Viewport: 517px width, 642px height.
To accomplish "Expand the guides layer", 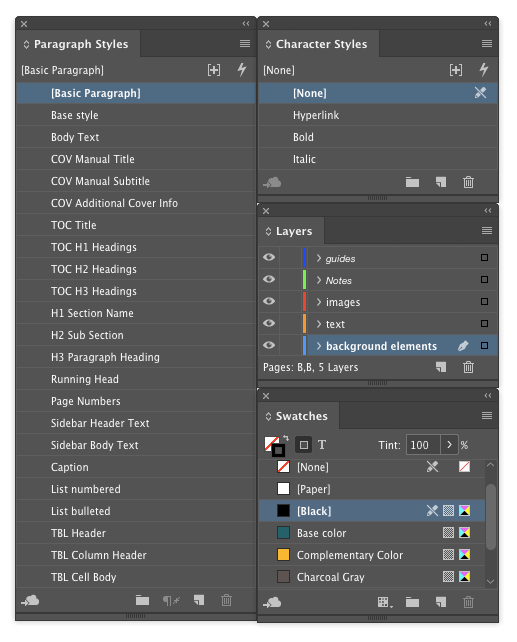I will 319,258.
